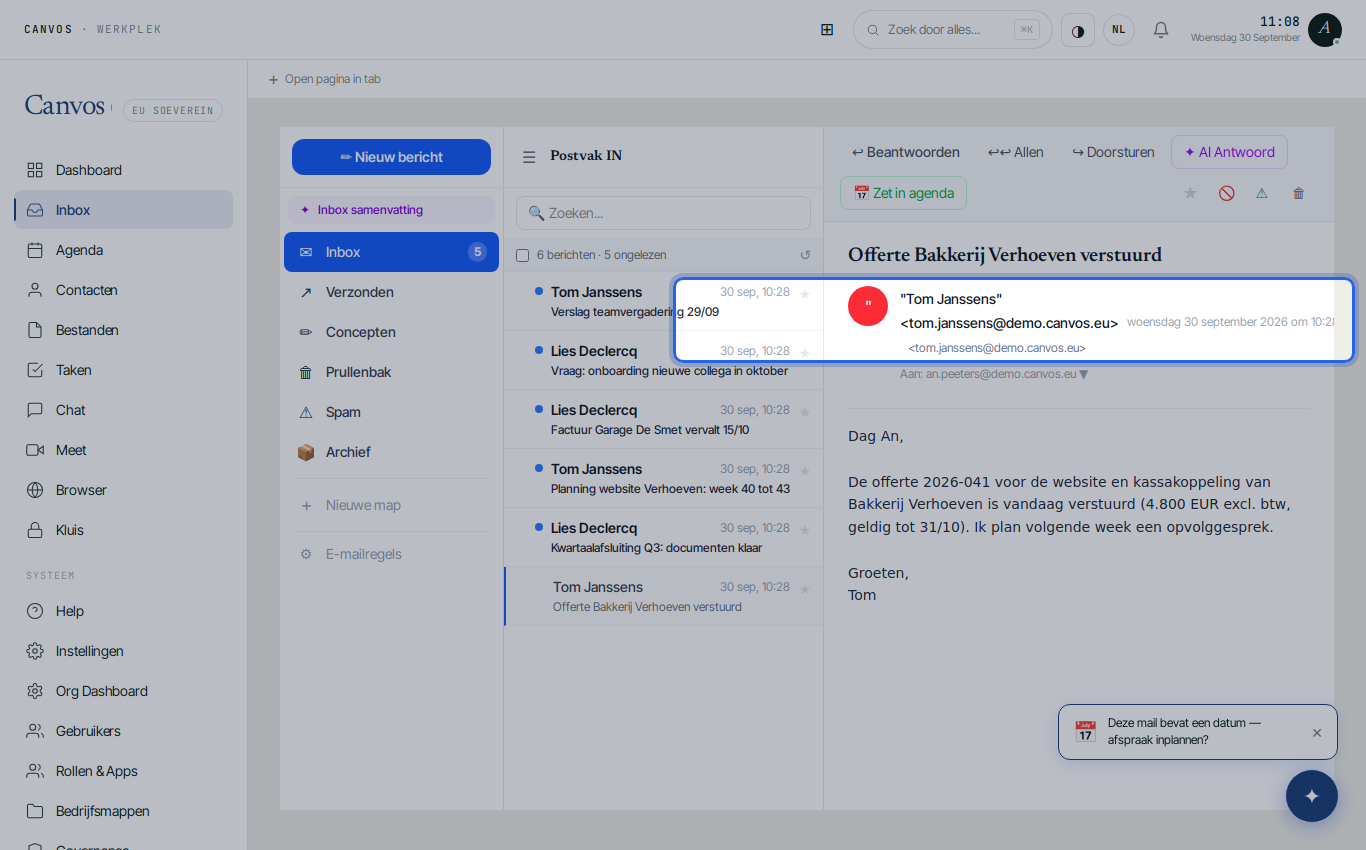This screenshot has width=1366, height=850.
Task: Open Instellingen in the sidebar
Action: click(x=123, y=651)
